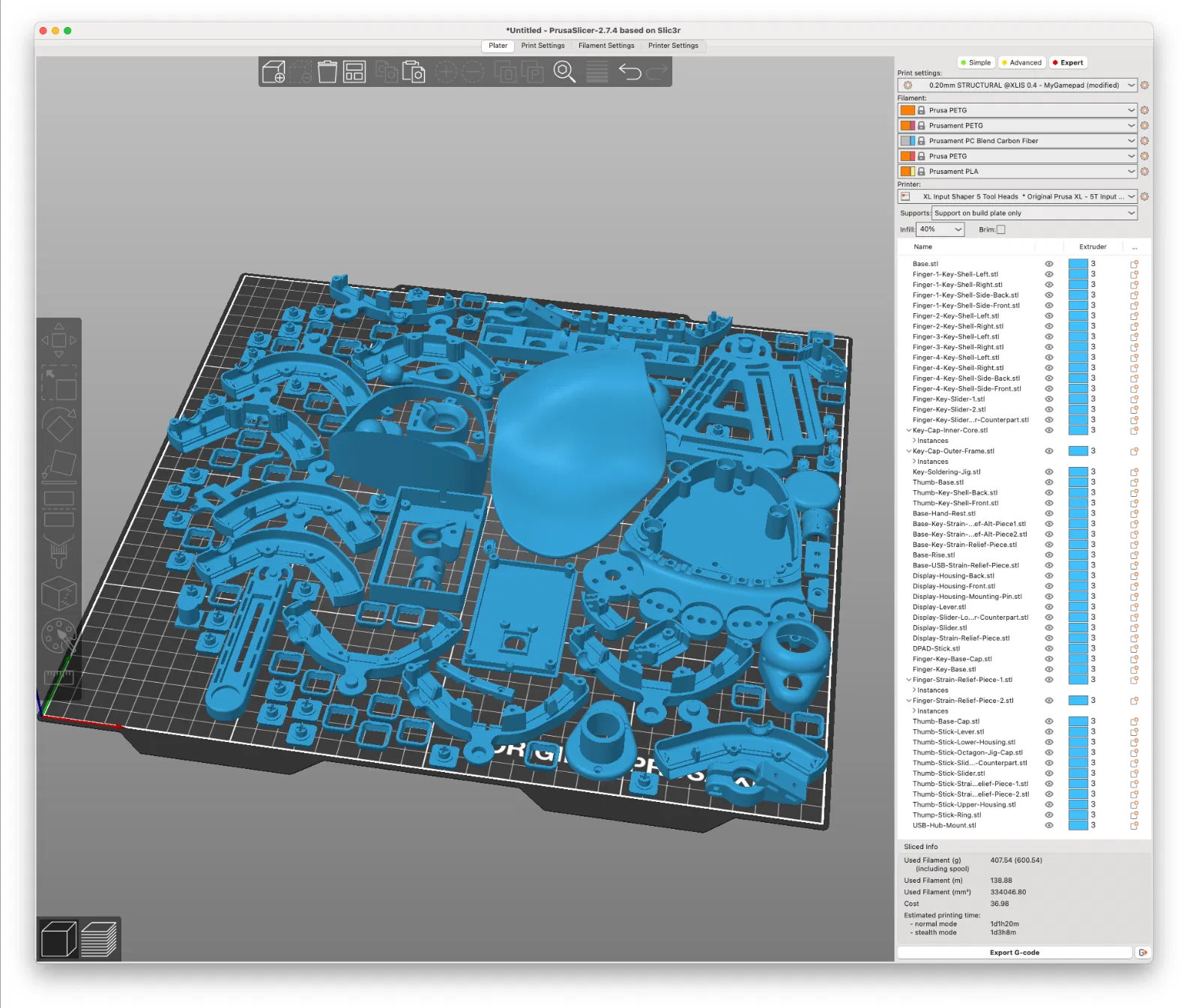Collapse the Key-Cap-Inner-Core.stl tree node
The image size is (1187, 1008).
coord(909,430)
